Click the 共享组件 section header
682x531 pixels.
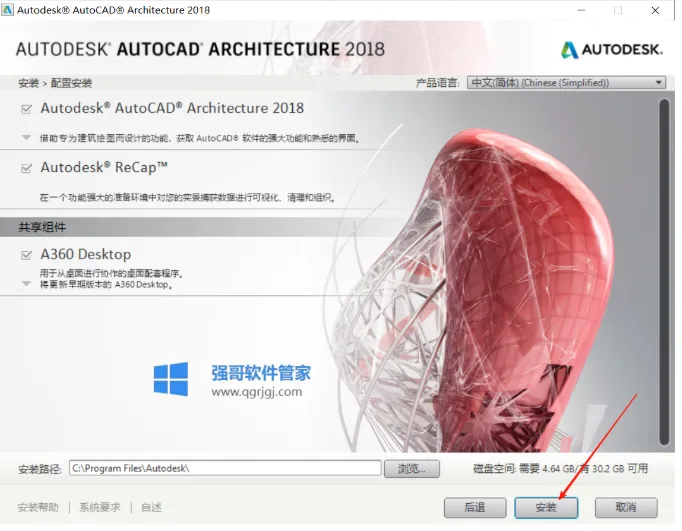pos(42,227)
